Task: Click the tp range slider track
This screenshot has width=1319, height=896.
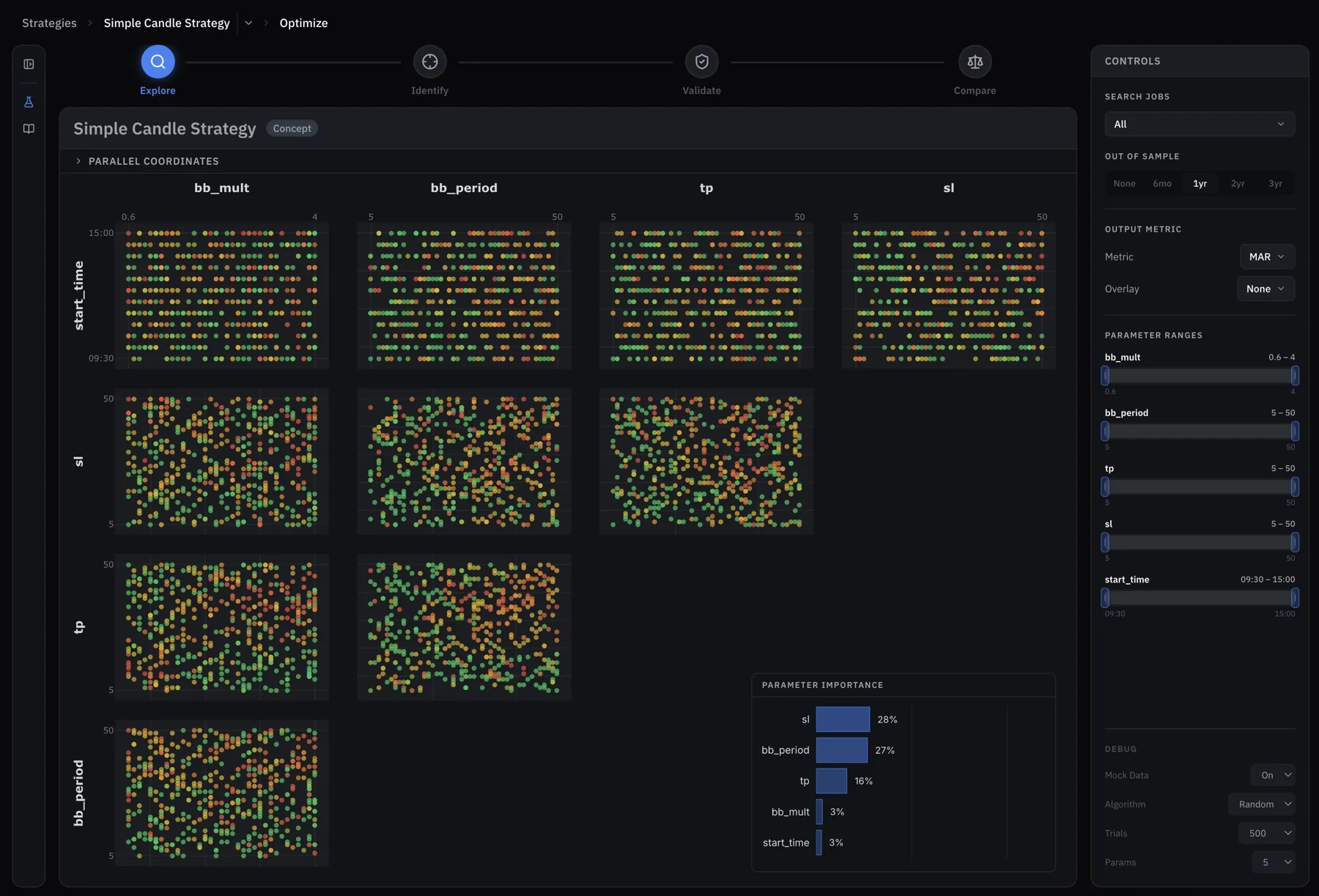Action: tap(1200, 487)
